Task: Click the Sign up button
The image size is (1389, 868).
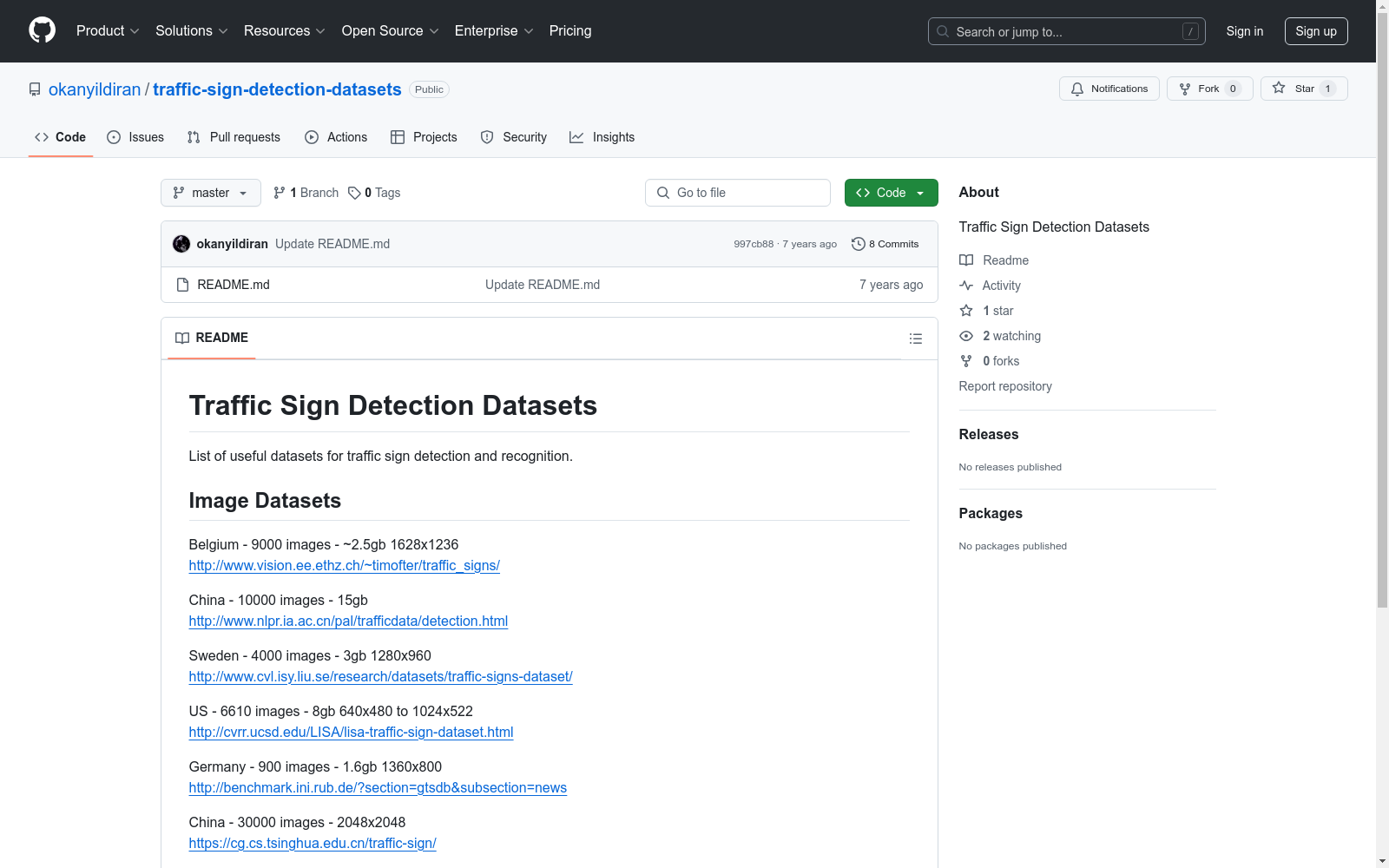Action: tap(1316, 30)
